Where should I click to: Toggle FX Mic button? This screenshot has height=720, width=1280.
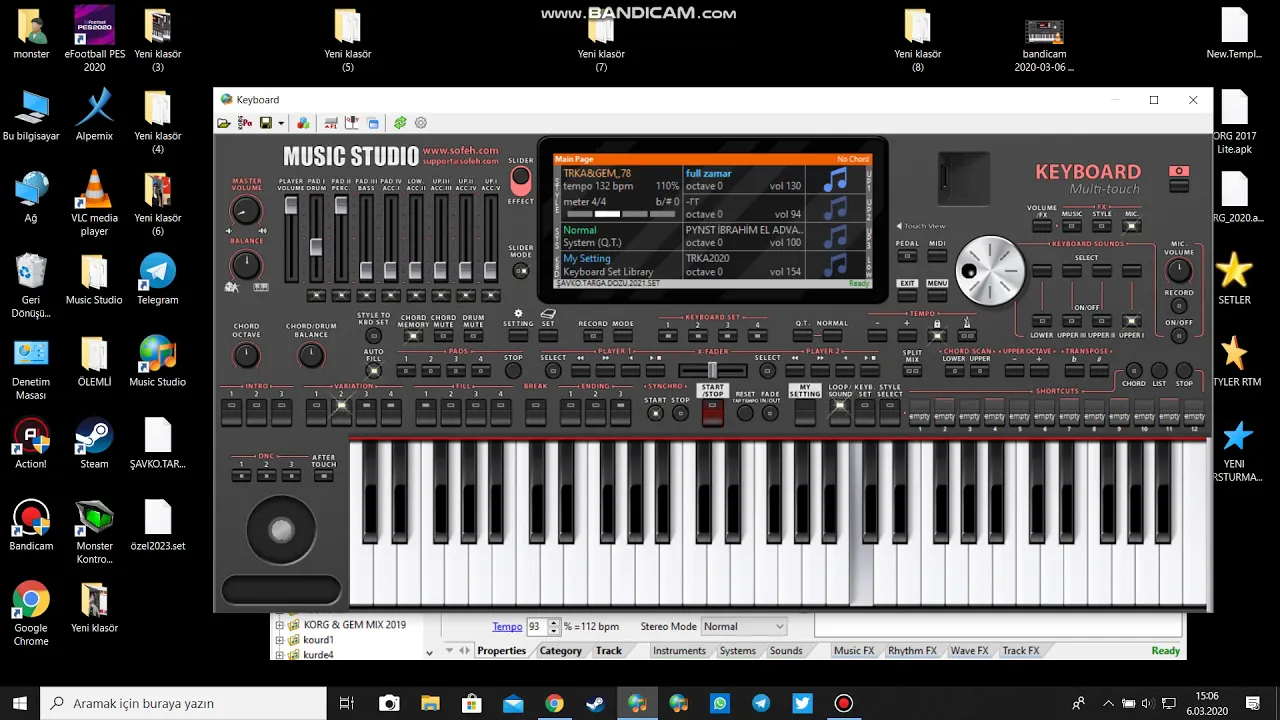(1131, 227)
